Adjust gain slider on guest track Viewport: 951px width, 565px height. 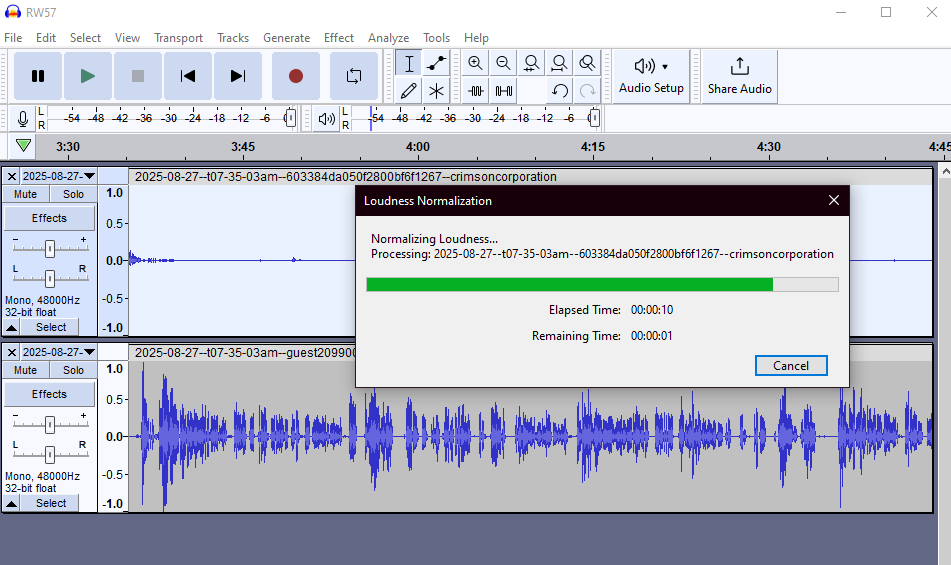pyautogui.click(x=50, y=424)
